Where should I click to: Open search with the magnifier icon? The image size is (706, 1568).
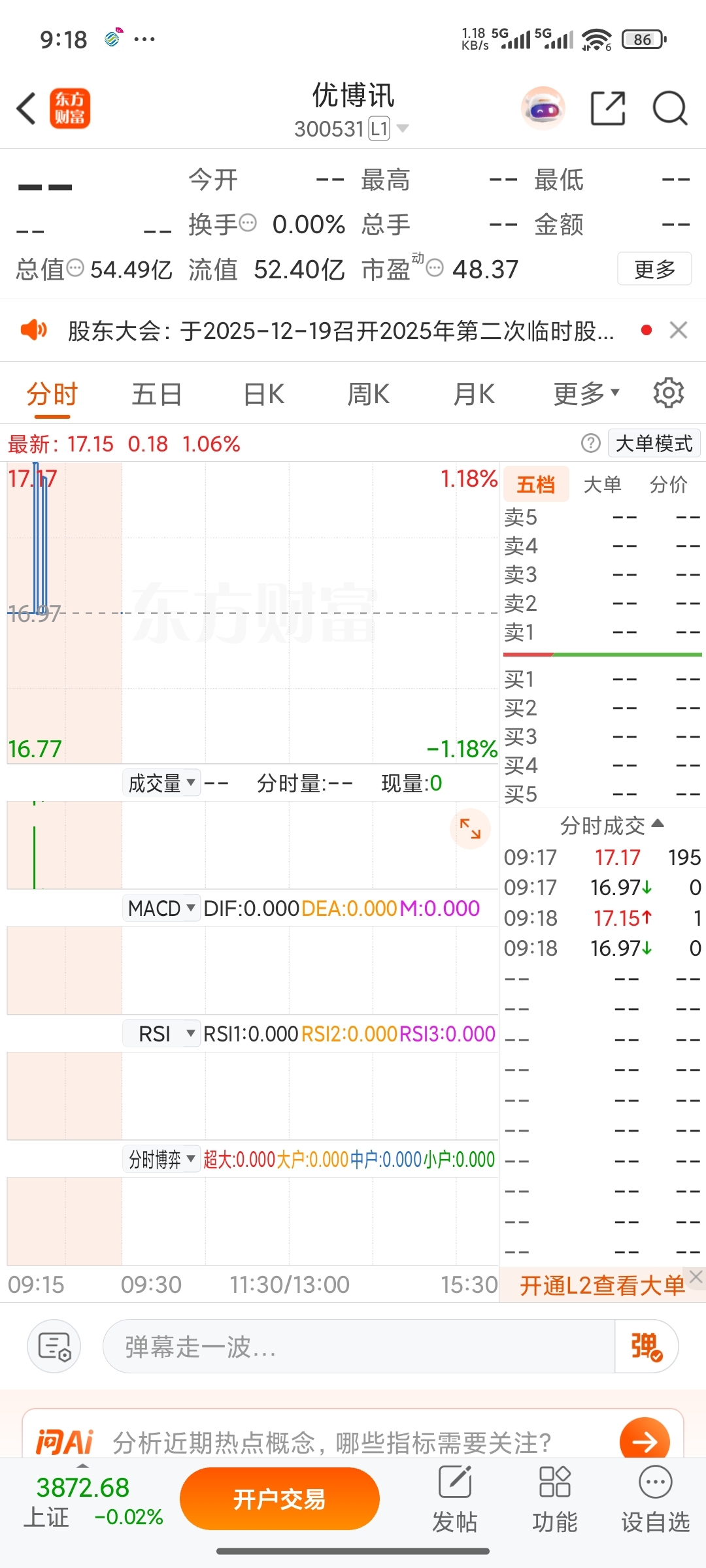pyautogui.click(x=670, y=108)
